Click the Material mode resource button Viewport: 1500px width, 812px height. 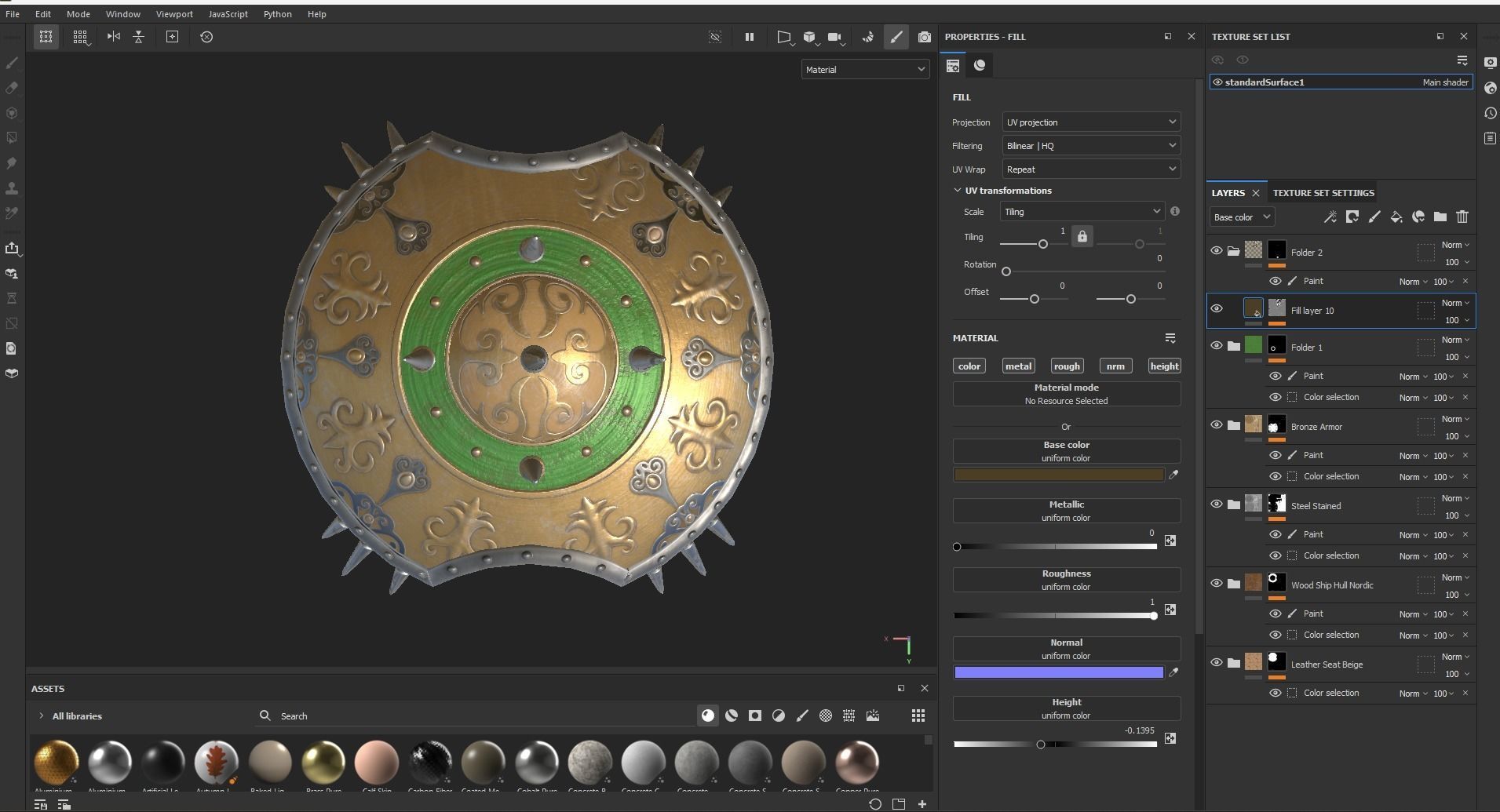[x=1066, y=394]
